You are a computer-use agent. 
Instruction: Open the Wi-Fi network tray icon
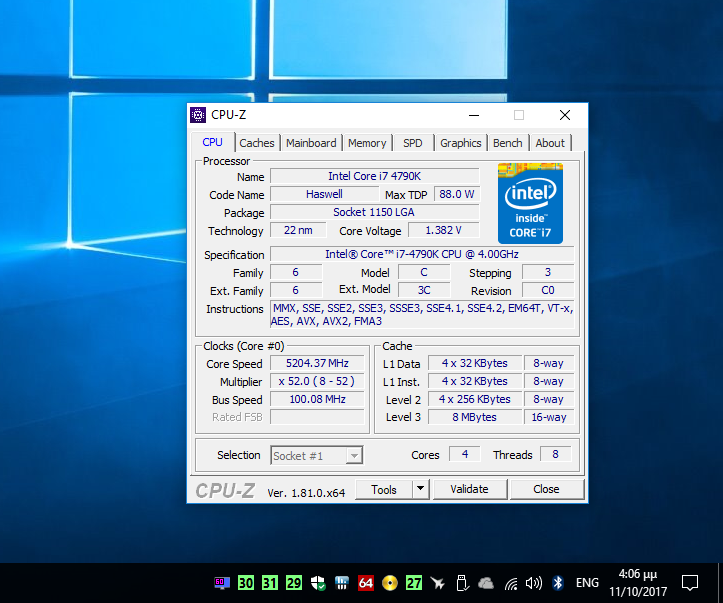click(x=510, y=584)
